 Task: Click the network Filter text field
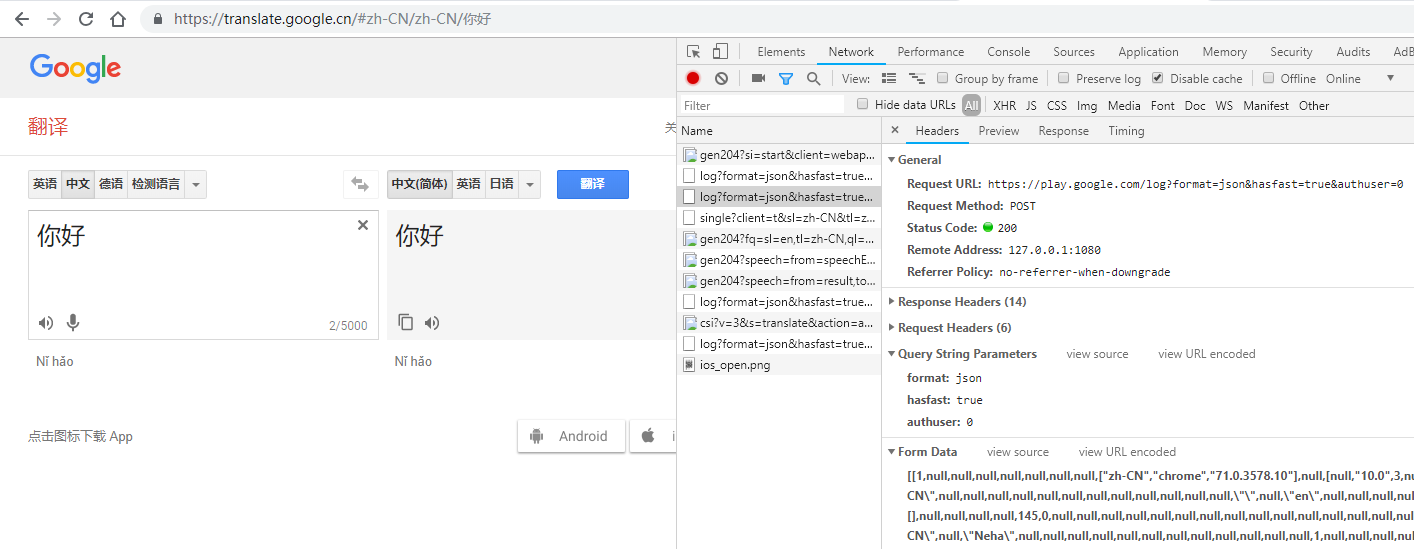click(762, 105)
